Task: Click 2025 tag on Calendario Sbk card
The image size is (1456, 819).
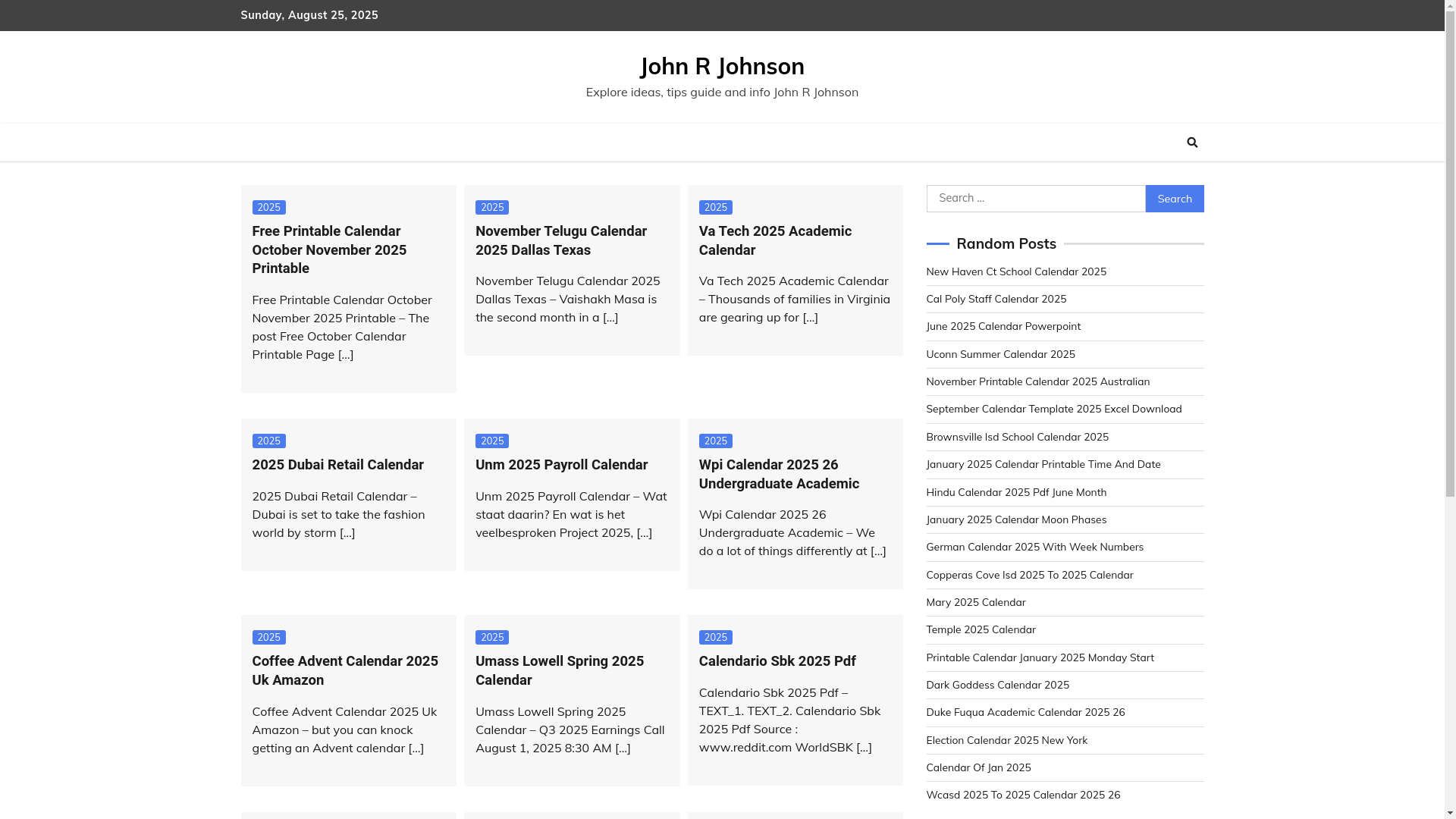Action: click(x=716, y=638)
